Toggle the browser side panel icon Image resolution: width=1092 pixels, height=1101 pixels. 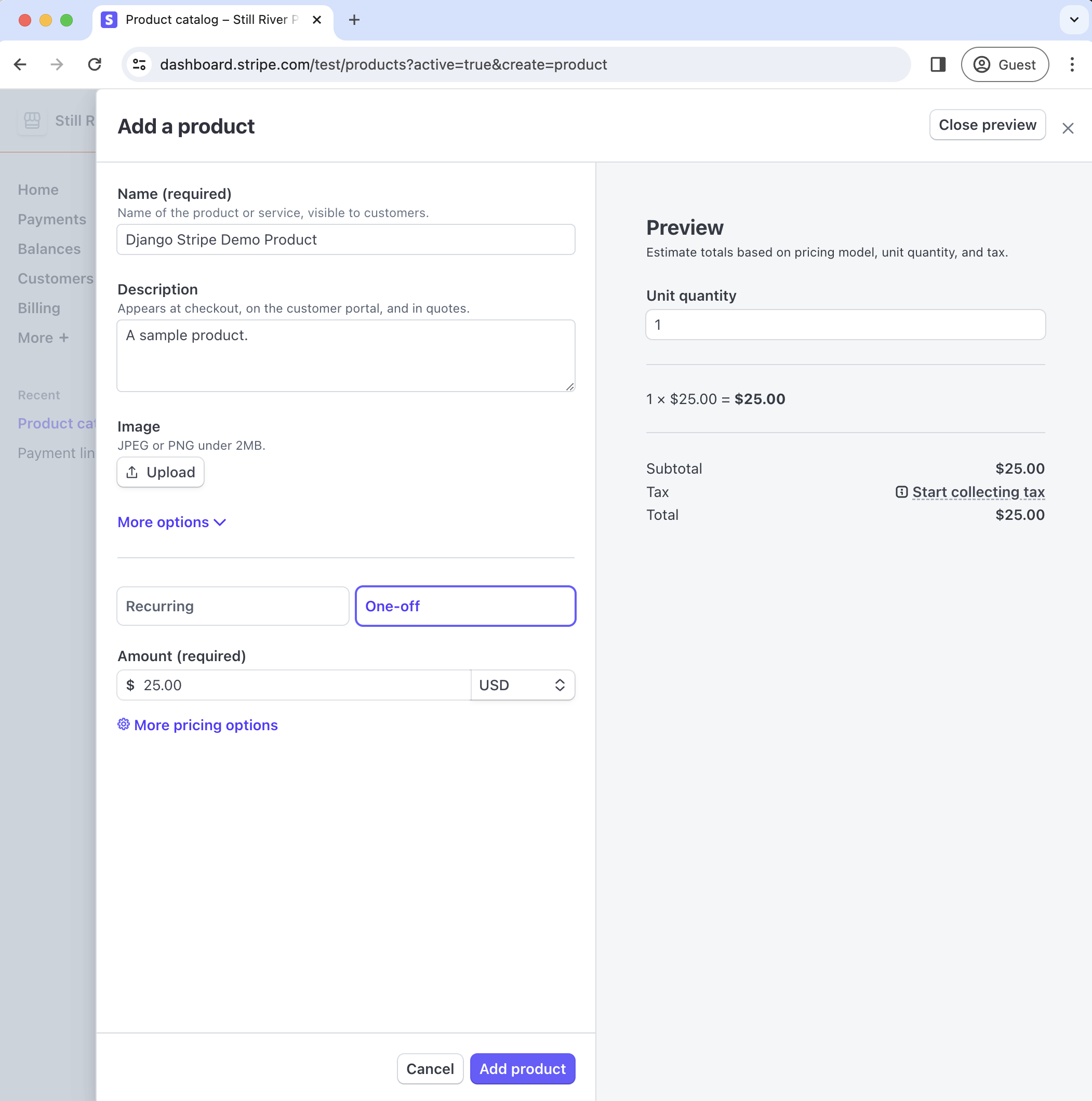pyautogui.click(x=938, y=64)
